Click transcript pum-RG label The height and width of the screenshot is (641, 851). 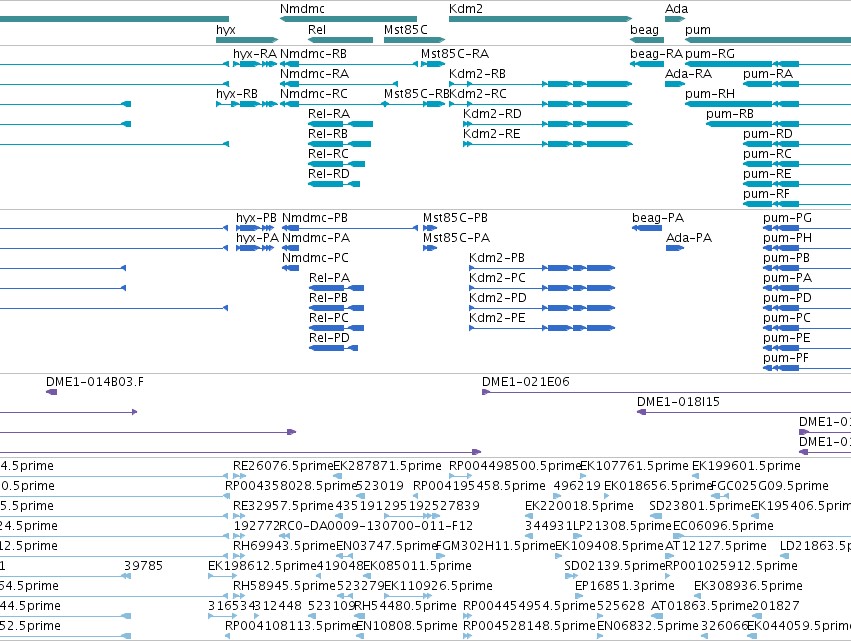point(710,54)
